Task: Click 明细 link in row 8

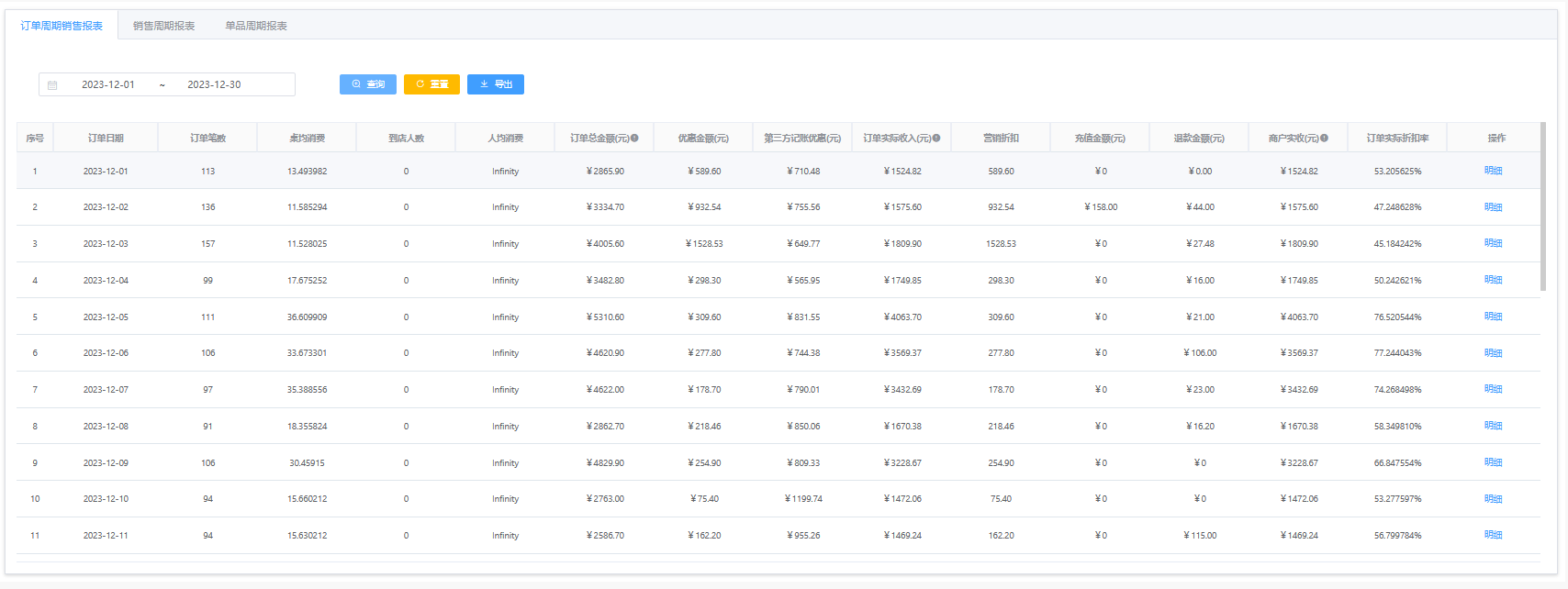Action: pos(1493,426)
